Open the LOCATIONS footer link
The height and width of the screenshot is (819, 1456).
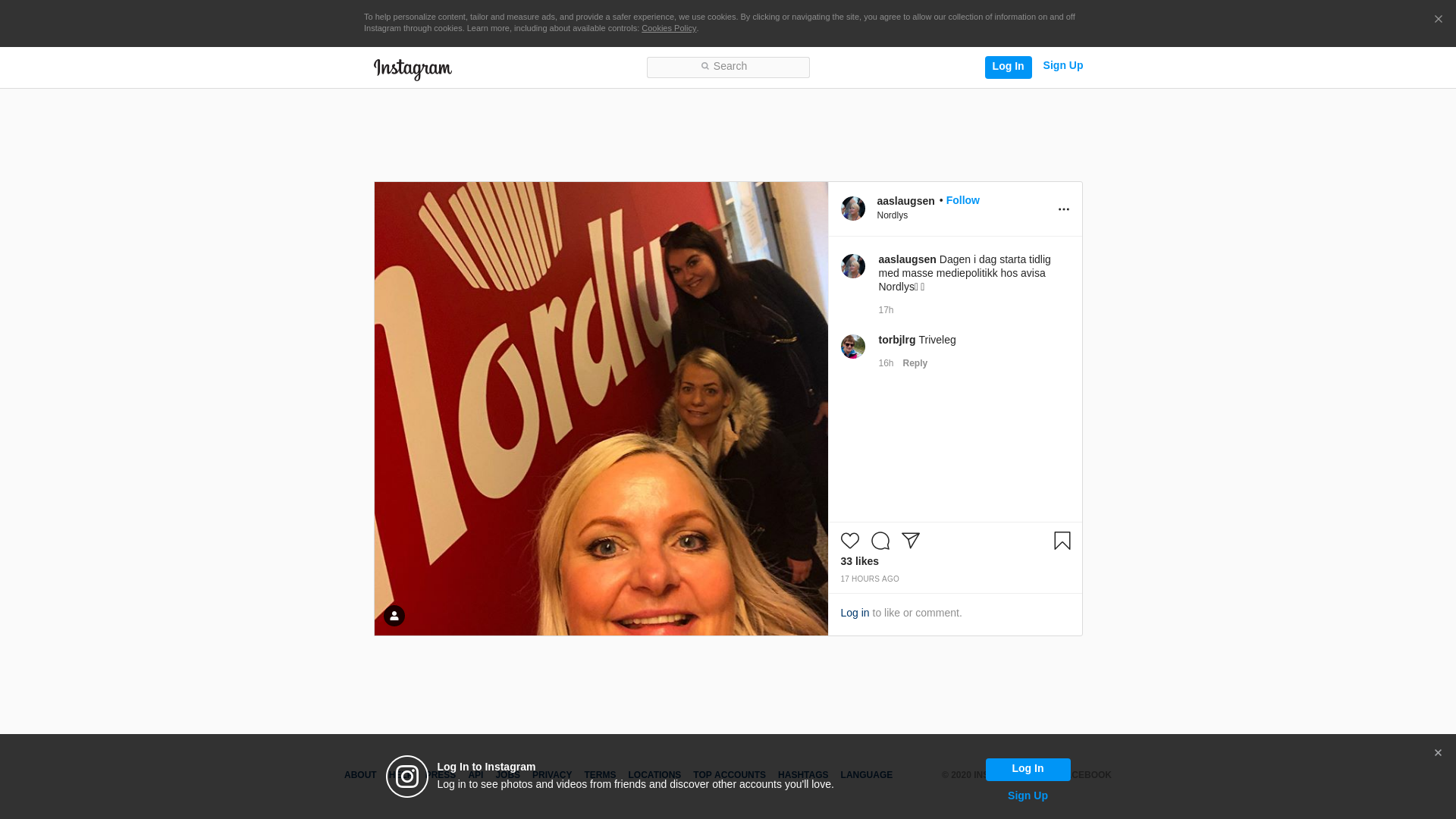pos(654,775)
